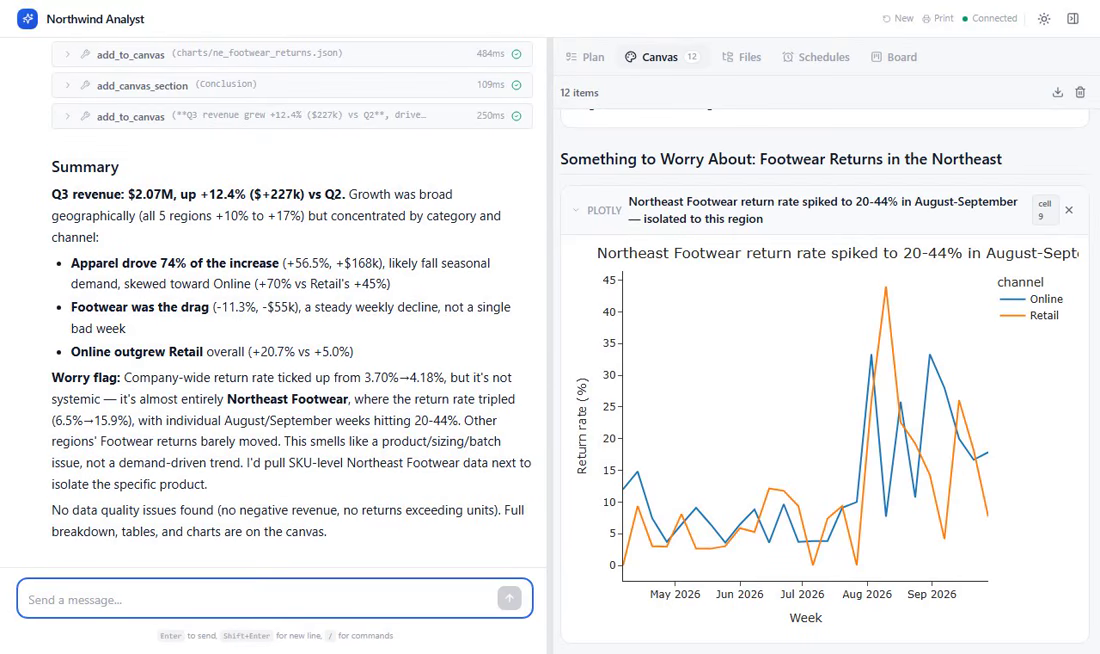Click the PLOTLY label on chart cell
This screenshot has height=654, width=1100.
tap(604, 210)
